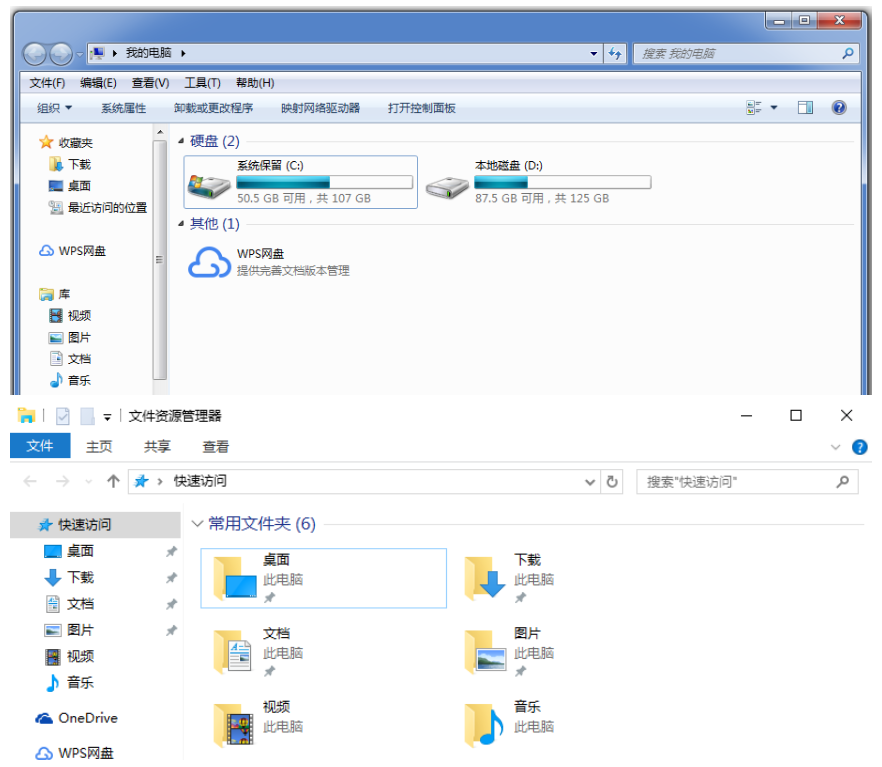Viewport: 882px width, 767px height.
Task: Click the Forward arrow in the 我的电脑 window
Action: (61, 55)
